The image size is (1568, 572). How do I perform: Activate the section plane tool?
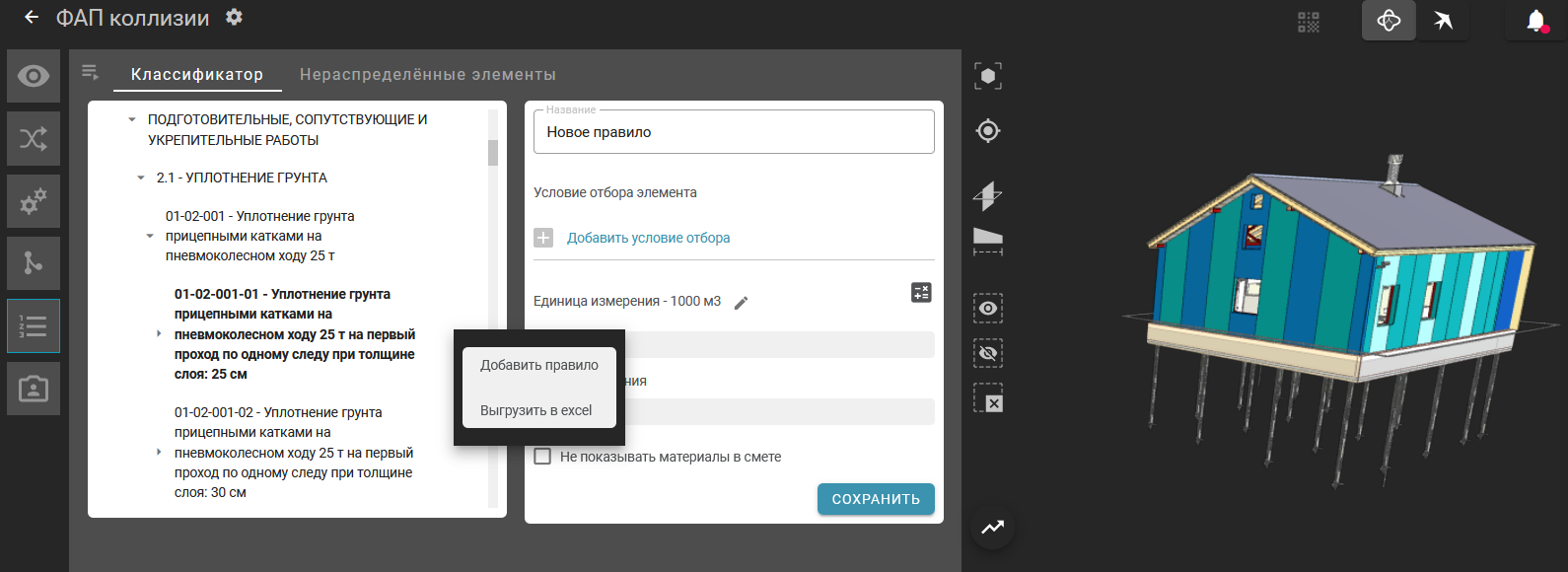point(987,195)
